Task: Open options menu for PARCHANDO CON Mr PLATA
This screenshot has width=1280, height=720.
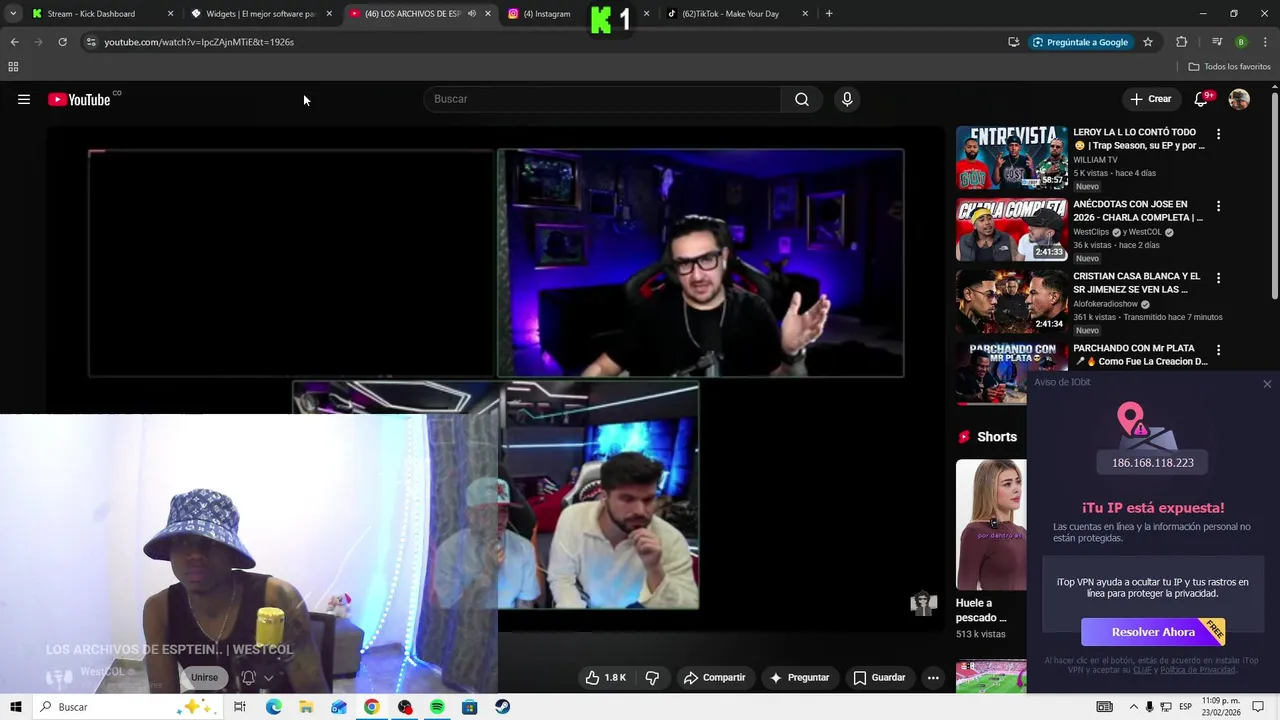Action: click(x=1218, y=350)
